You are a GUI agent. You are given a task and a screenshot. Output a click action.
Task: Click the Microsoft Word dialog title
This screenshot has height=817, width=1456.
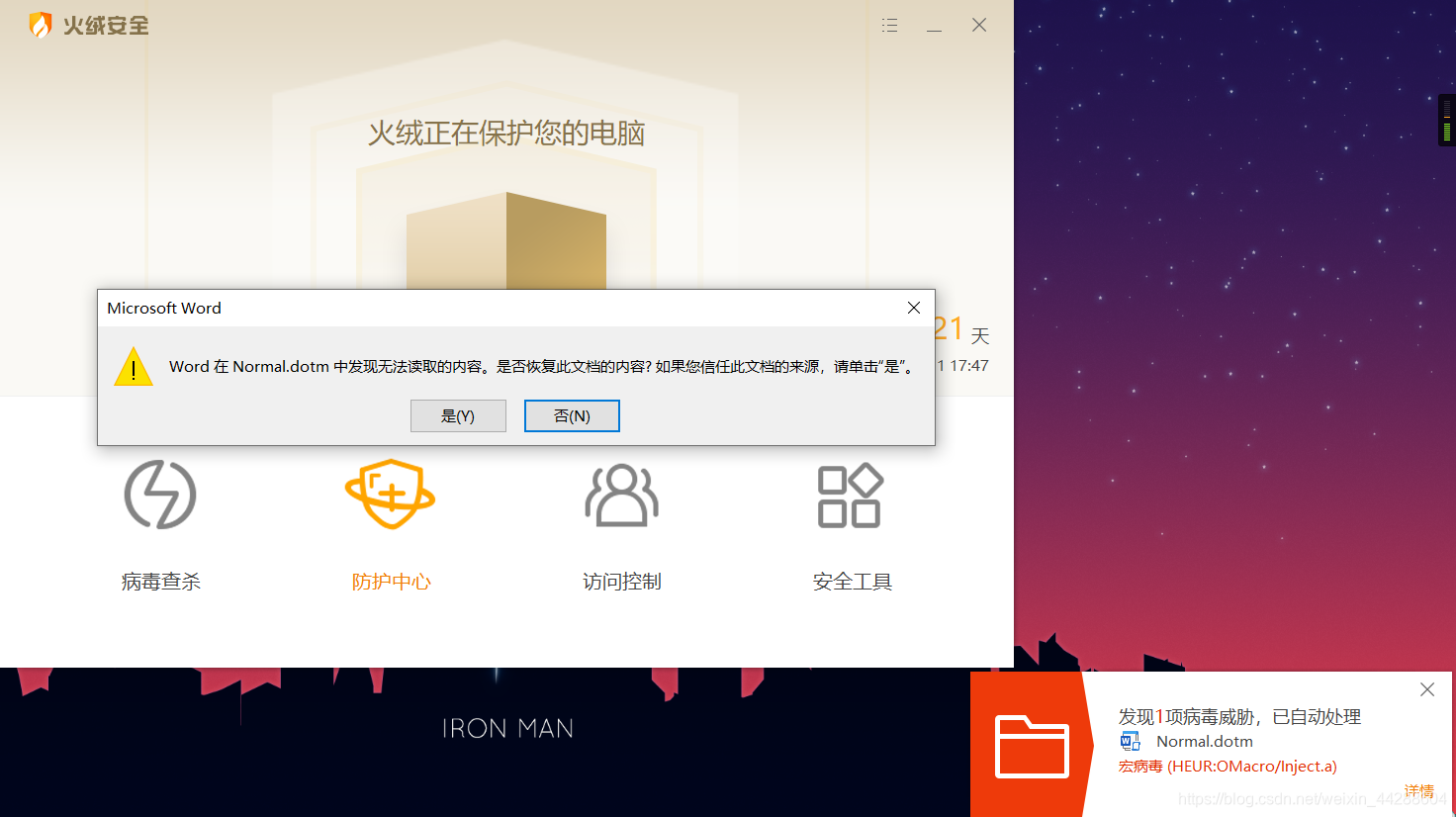point(164,308)
